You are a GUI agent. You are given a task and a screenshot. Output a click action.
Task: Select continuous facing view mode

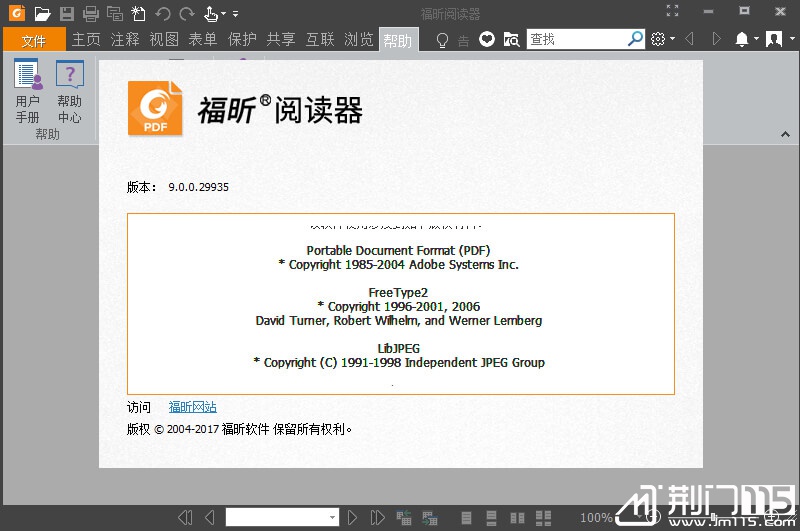pyautogui.click(x=543, y=518)
